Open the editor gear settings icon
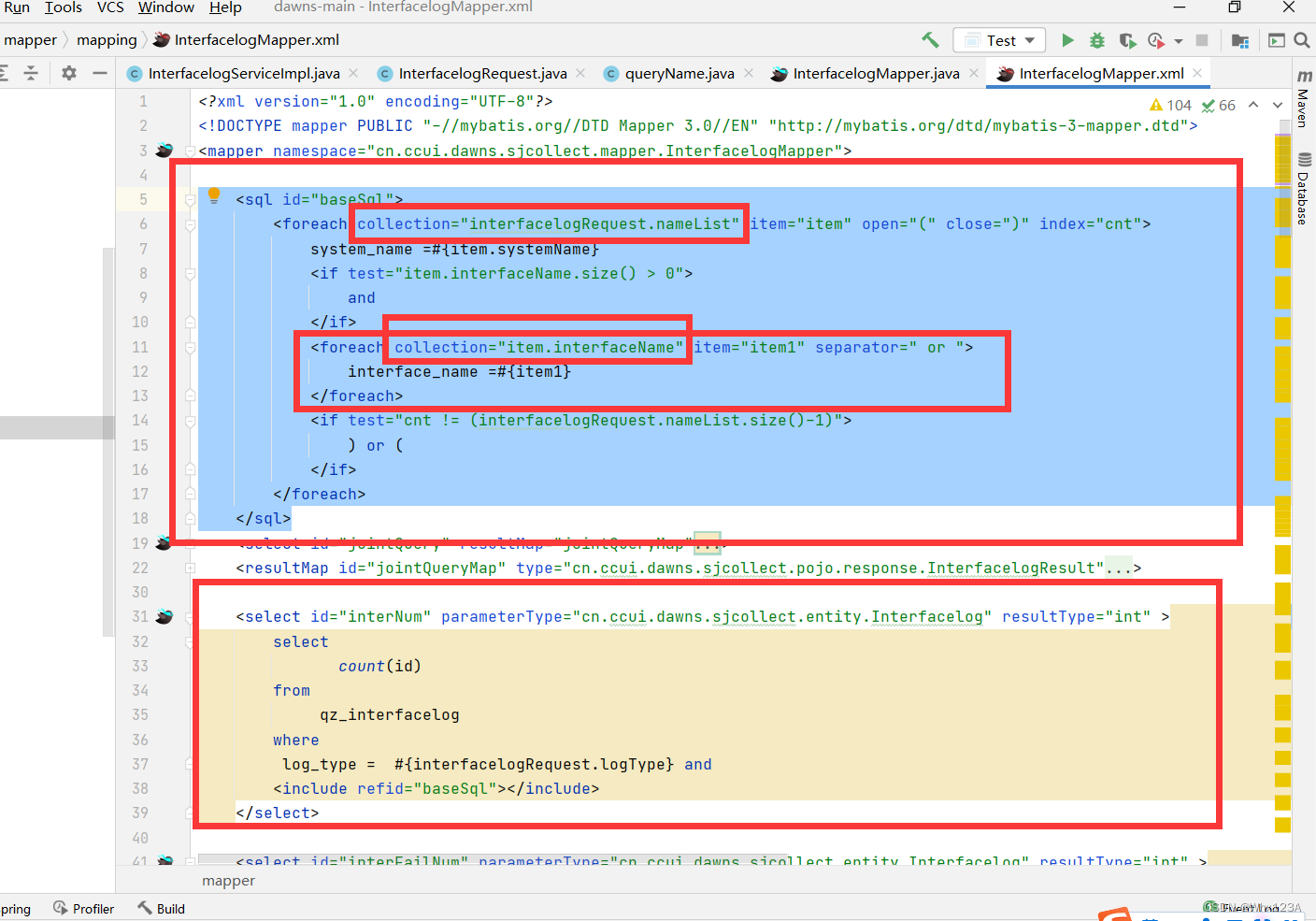1316x921 pixels. point(68,72)
